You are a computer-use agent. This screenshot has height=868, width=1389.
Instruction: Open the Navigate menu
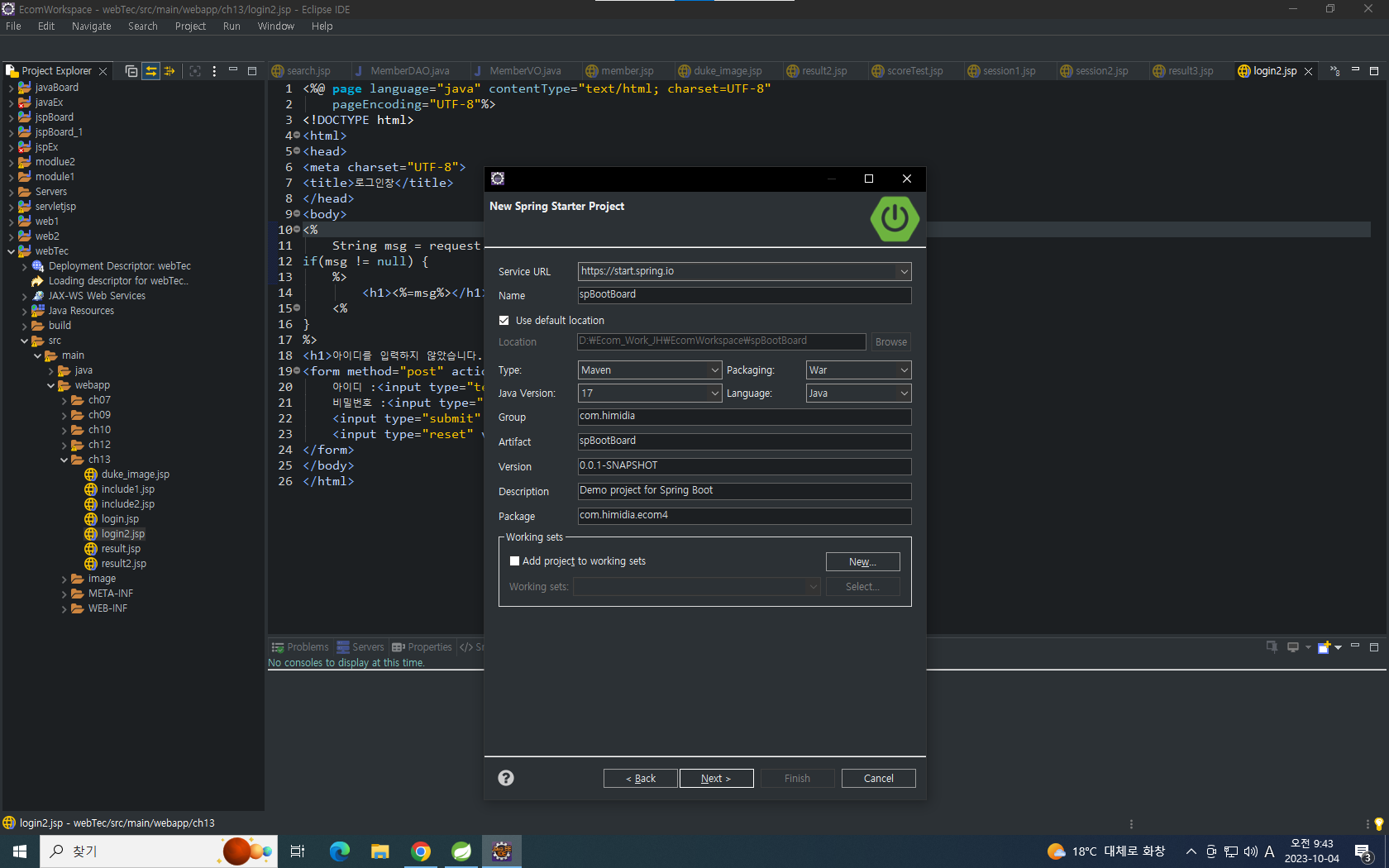(x=91, y=26)
